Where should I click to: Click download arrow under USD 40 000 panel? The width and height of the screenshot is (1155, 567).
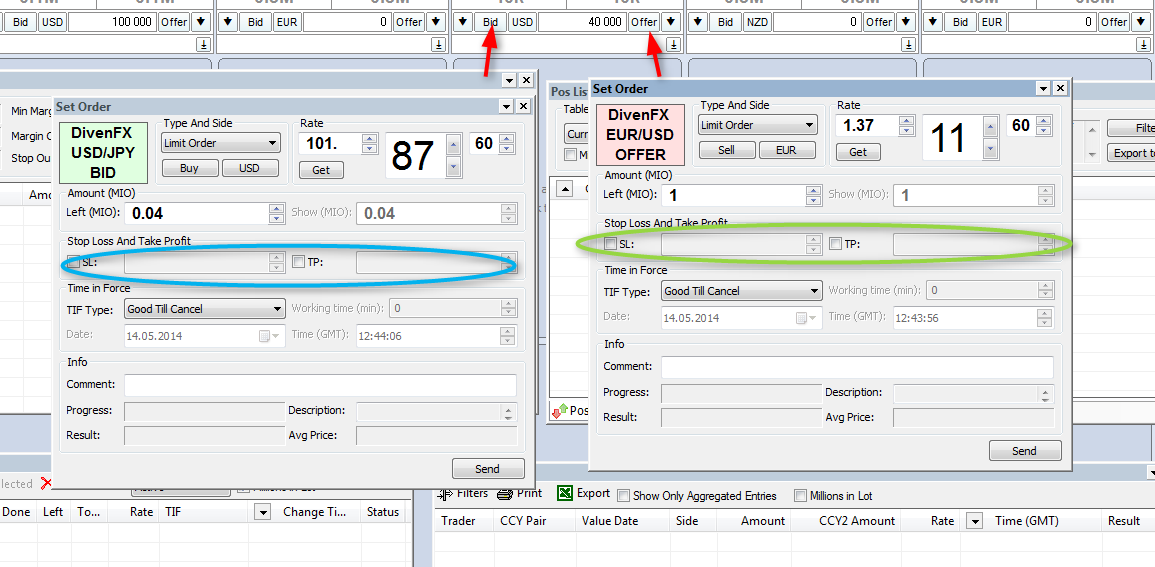point(673,45)
